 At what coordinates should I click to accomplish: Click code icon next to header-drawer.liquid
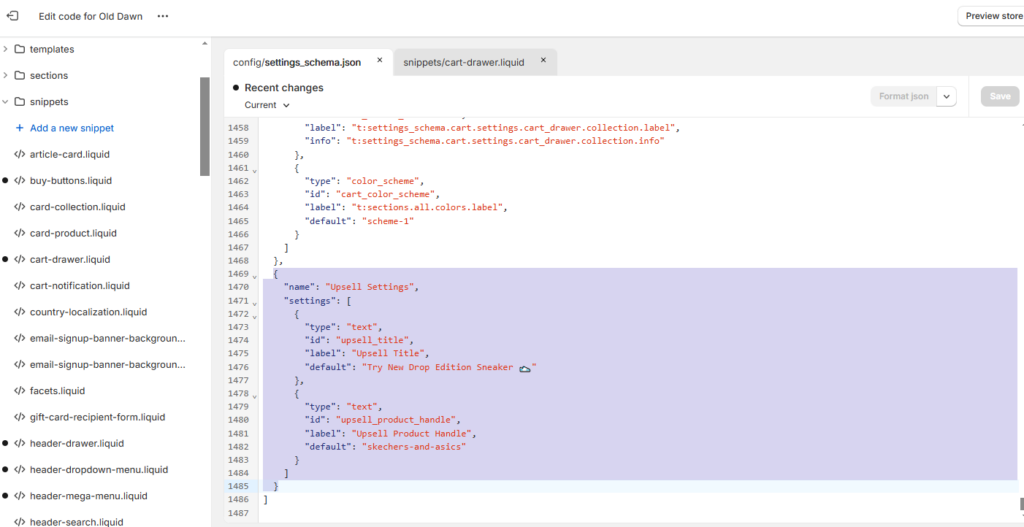click(x=20, y=443)
